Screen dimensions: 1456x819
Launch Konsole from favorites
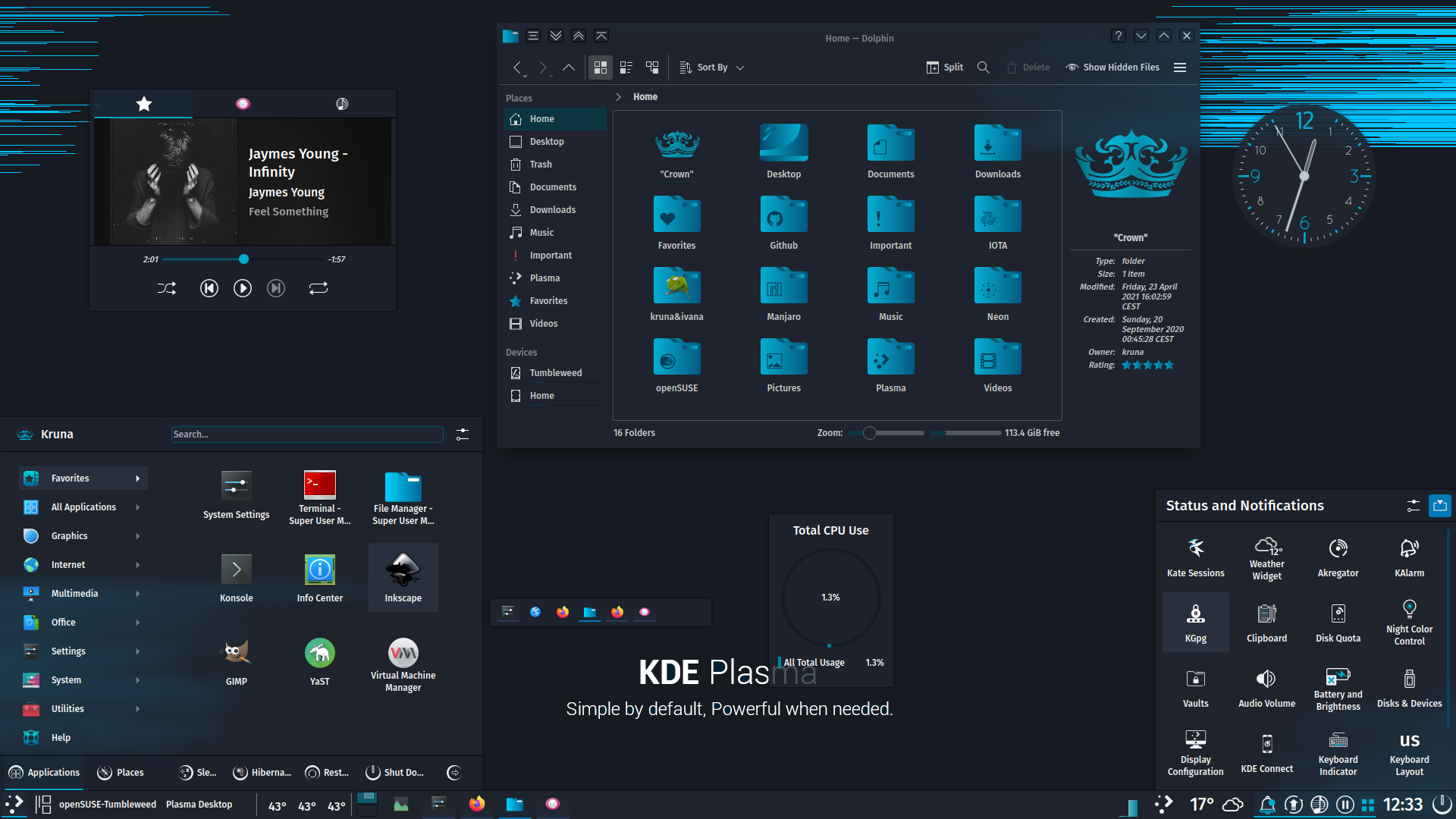[236, 577]
